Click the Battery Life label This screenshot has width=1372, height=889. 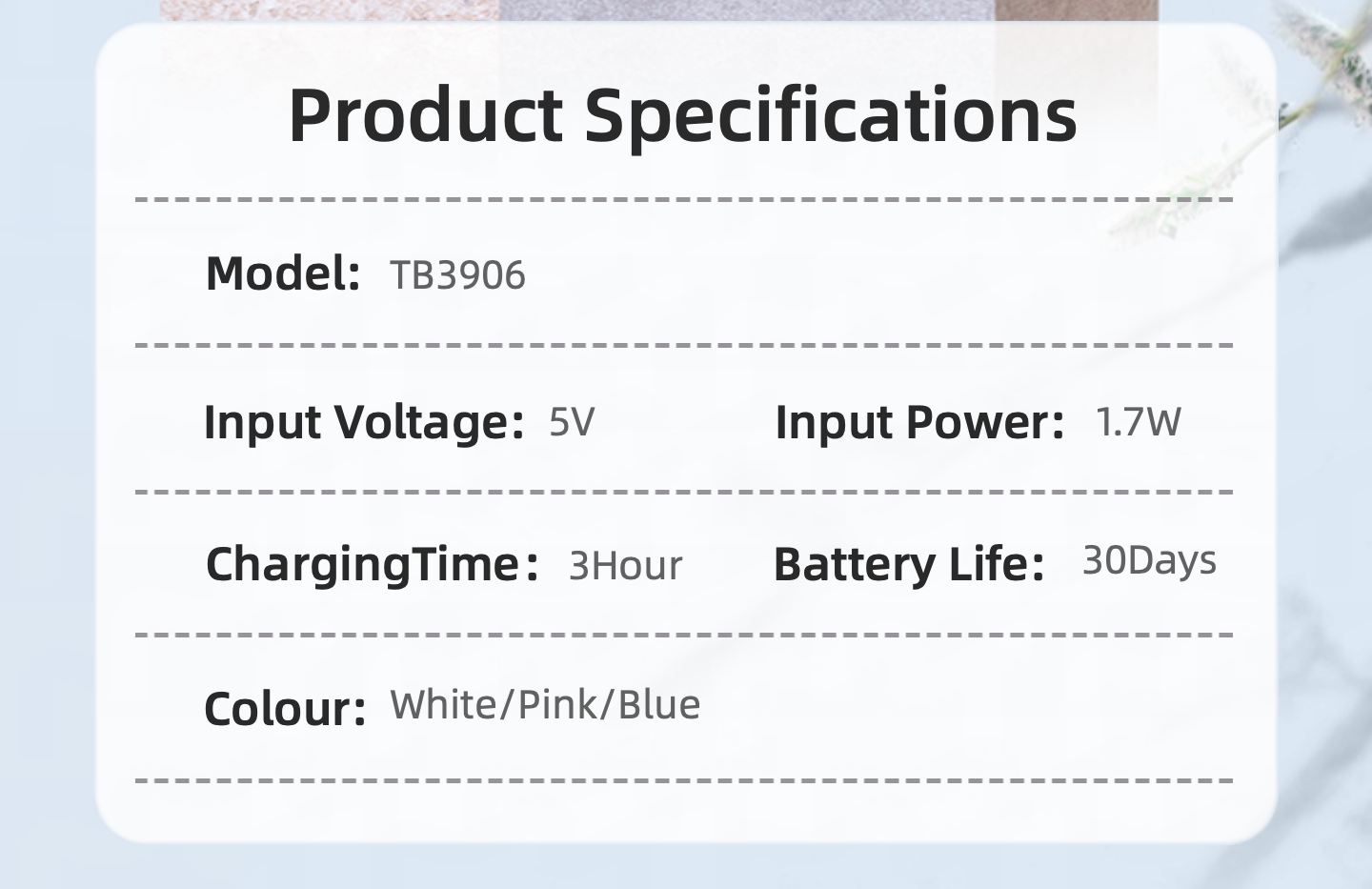pyautogui.click(x=908, y=564)
